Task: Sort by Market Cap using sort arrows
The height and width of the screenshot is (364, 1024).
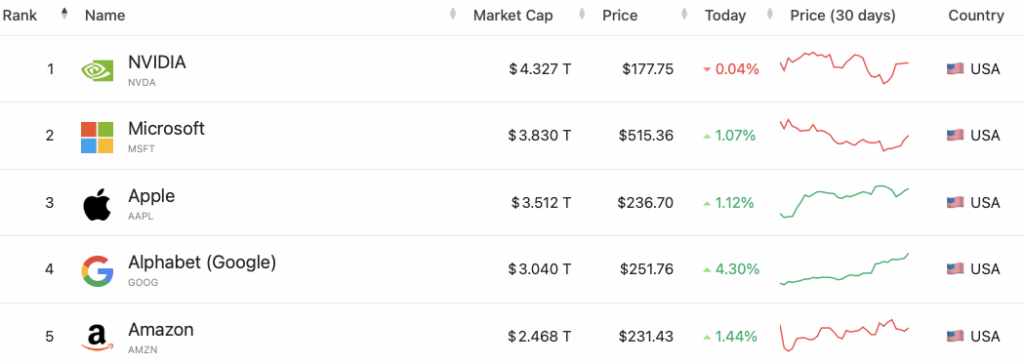Action: pyautogui.click(x=582, y=14)
